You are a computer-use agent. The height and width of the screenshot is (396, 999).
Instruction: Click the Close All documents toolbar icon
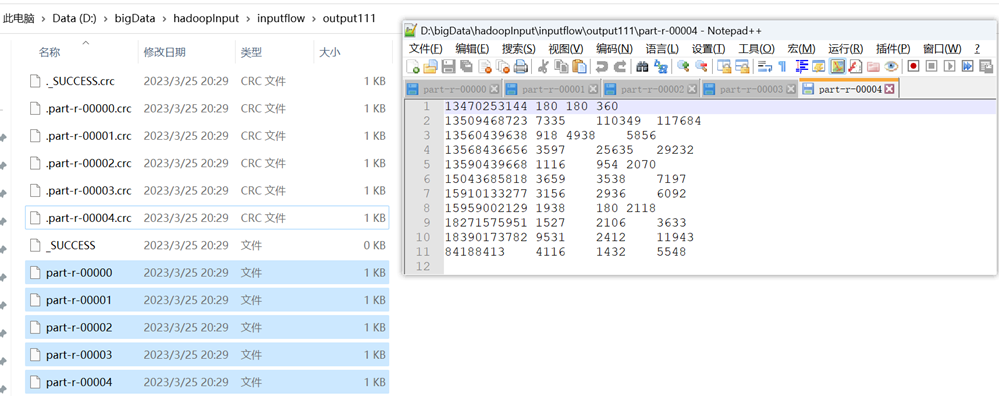pos(503,66)
